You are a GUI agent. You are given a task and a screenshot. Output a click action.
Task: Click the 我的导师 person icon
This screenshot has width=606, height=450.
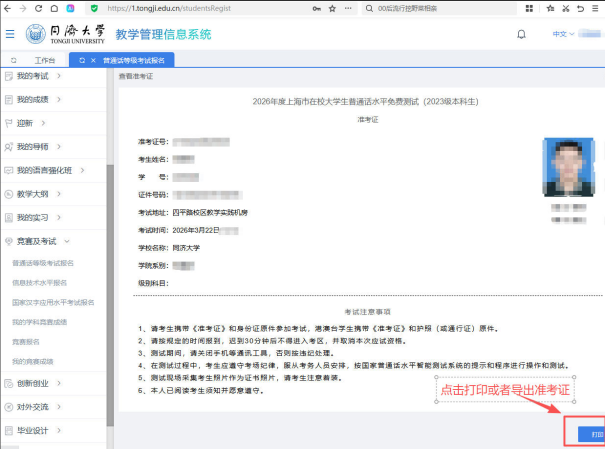tap(9, 147)
